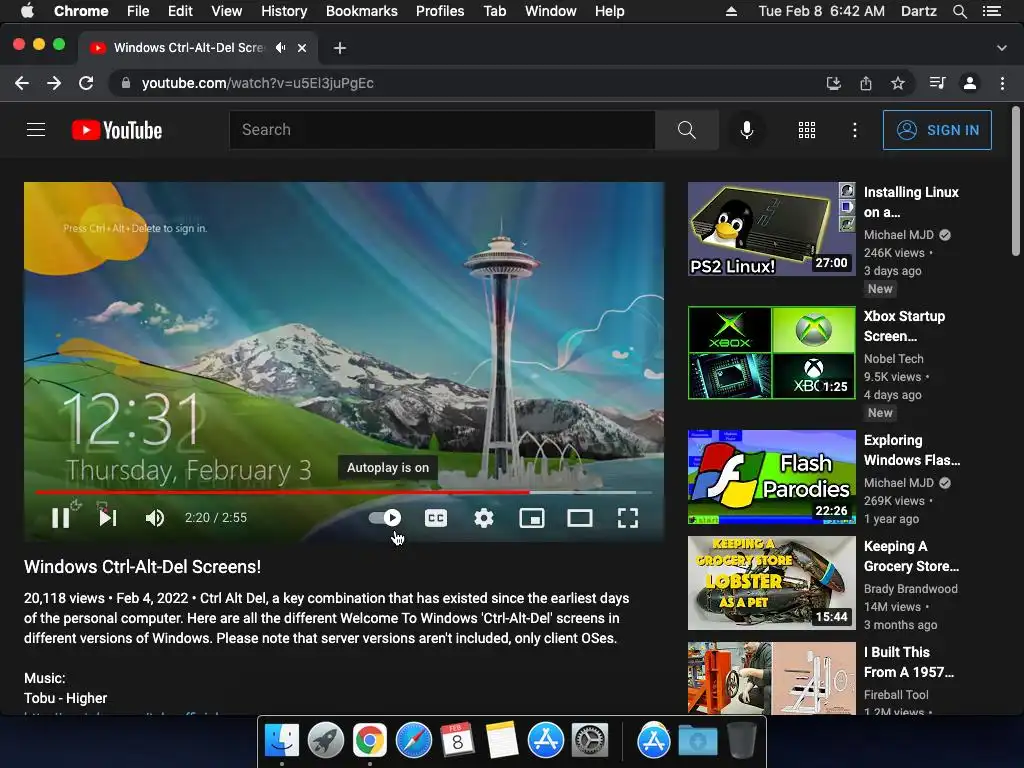Select the Windows Ctrl-Alt-Del tab

199,48
